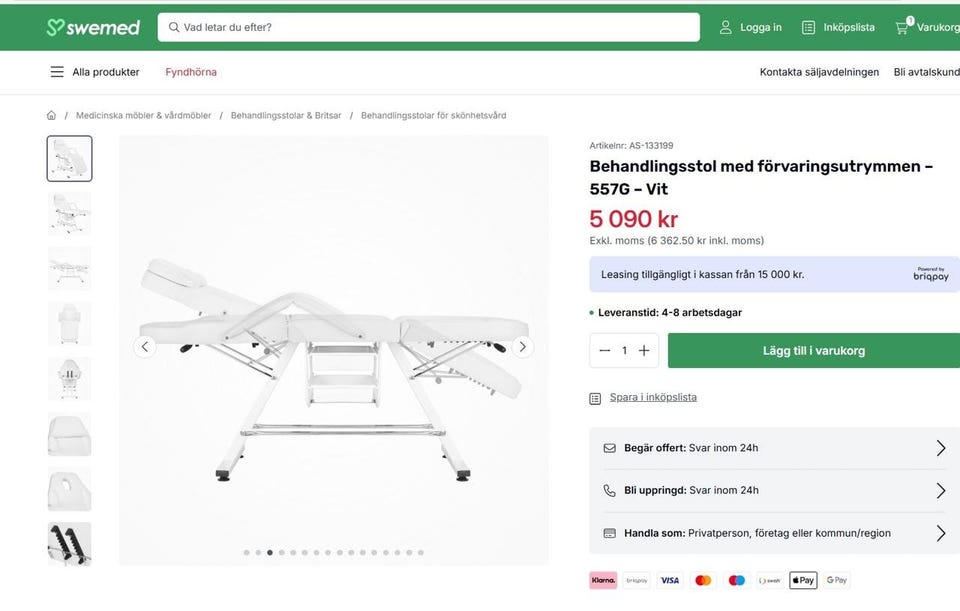Decrease quantity with minus button
Viewport: 960px width, 611px height.
604,351
